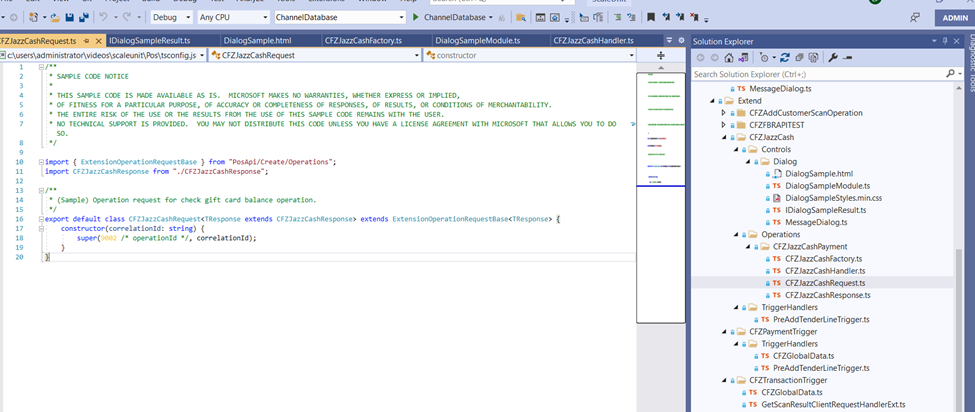The image size is (975, 412).
Task: Toggle Preview Selected Items in Solution Explorer
Action: (847, 58)
